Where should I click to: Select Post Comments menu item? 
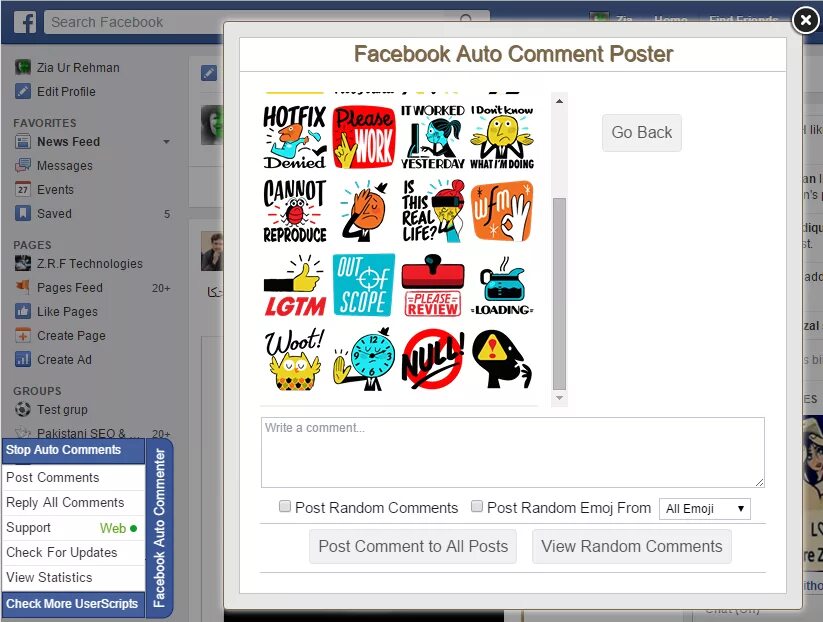coord(73,477)
